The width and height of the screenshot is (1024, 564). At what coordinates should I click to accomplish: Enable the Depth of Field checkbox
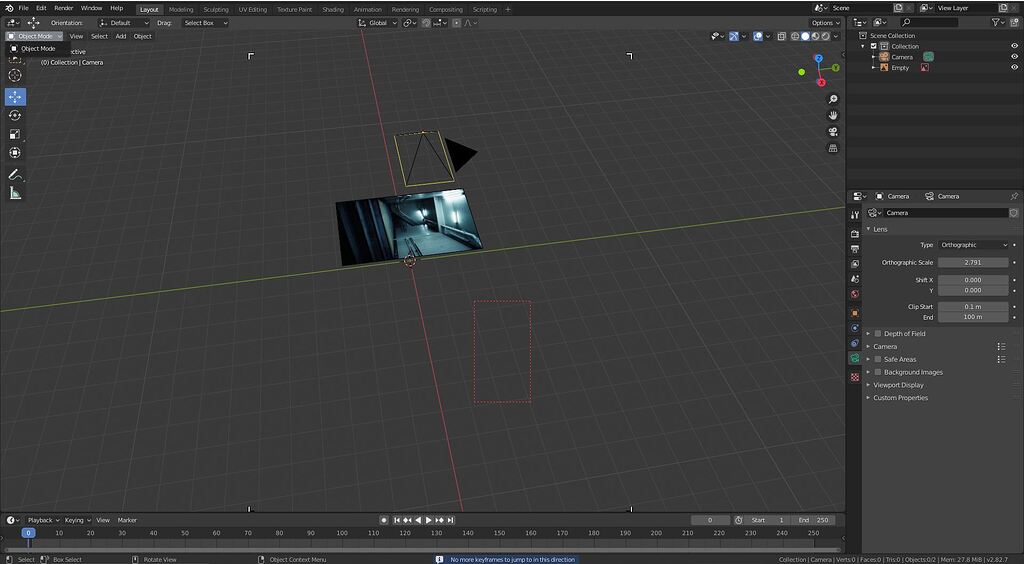click(878, 334)
